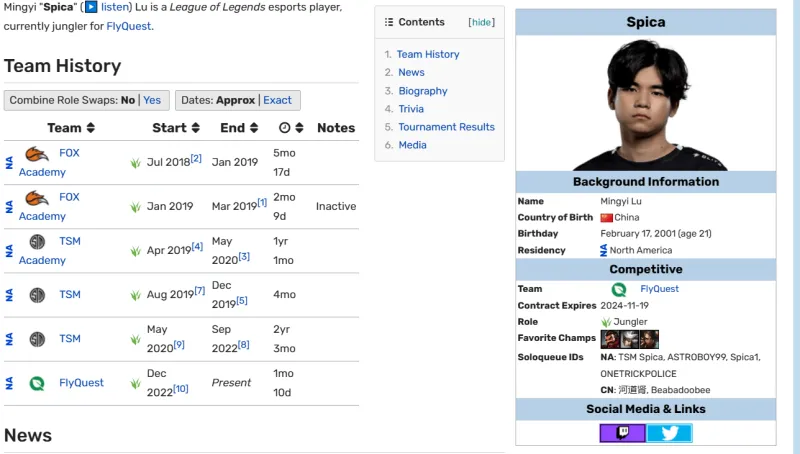This screenshot has height=454, width=800.
Task: Open reference [1] next to Mar 2019
Action: click(262, 202)
